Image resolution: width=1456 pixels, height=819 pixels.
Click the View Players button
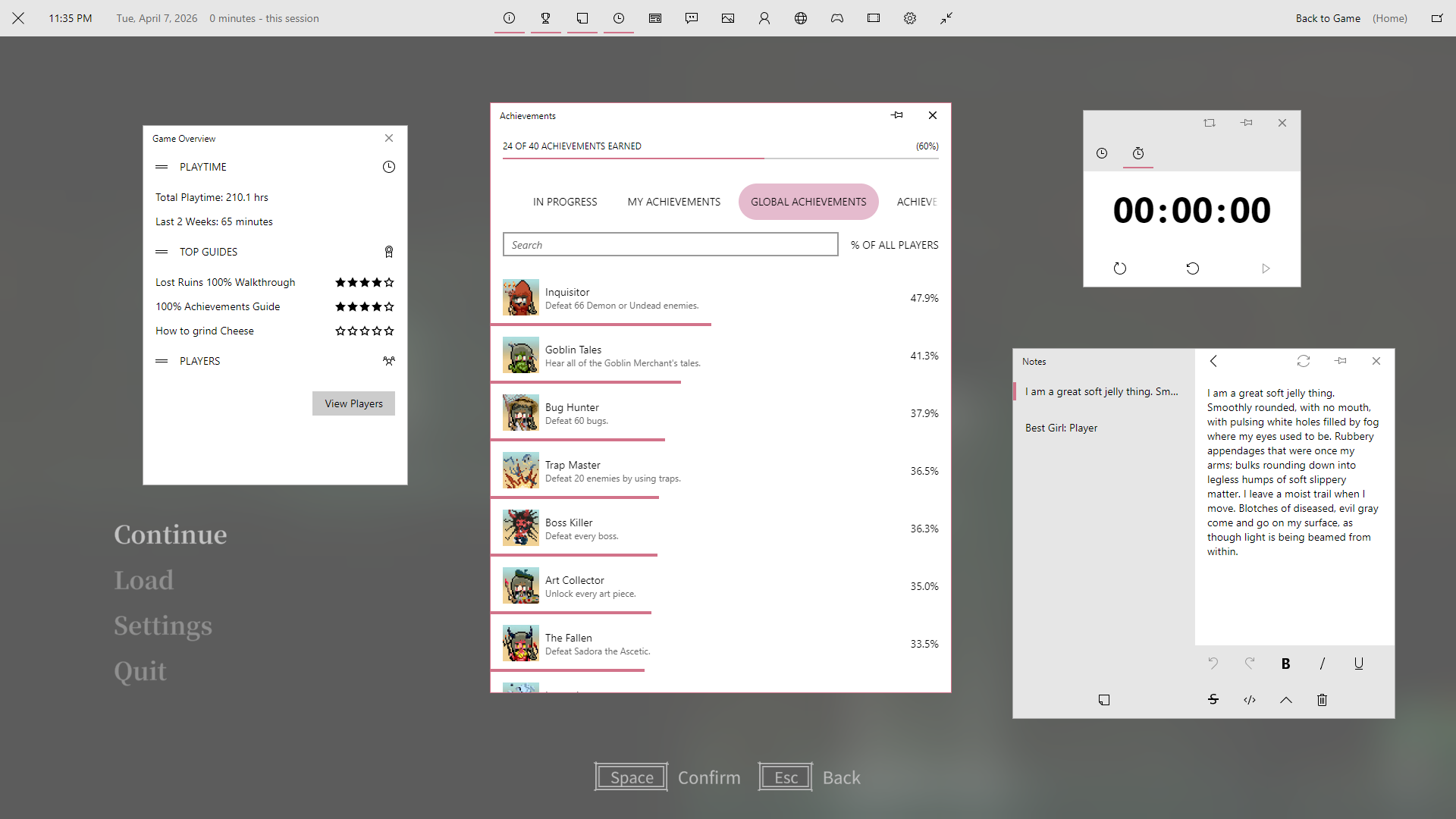[x=353, y=403]
